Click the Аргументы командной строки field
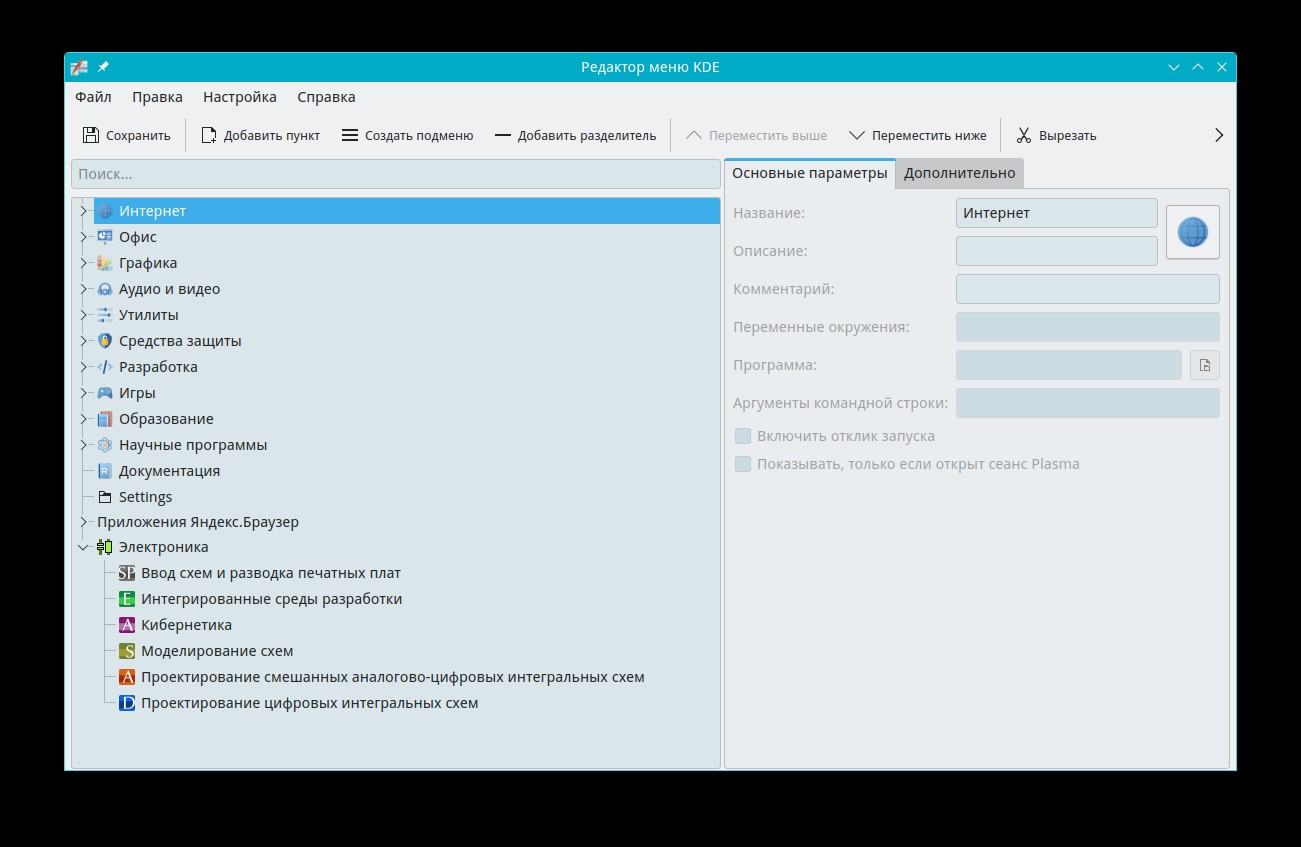The image size is (1301, 847). (1088, 403)
